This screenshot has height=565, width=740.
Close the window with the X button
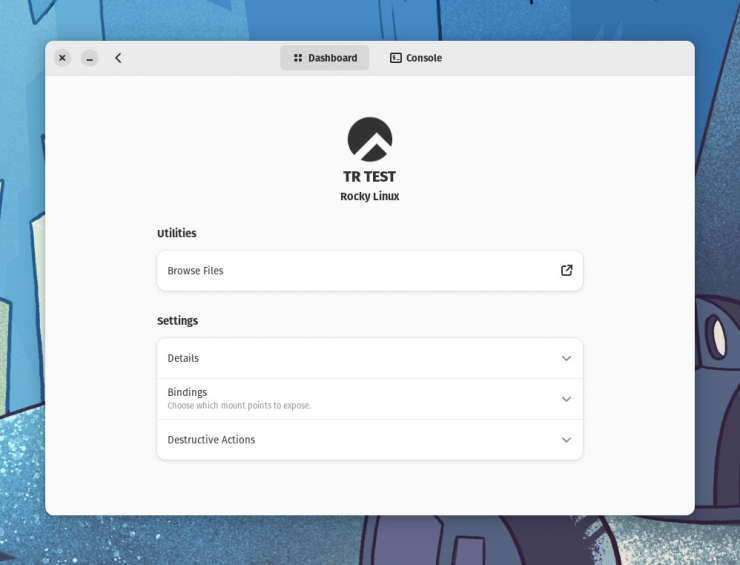coord(62,58)
